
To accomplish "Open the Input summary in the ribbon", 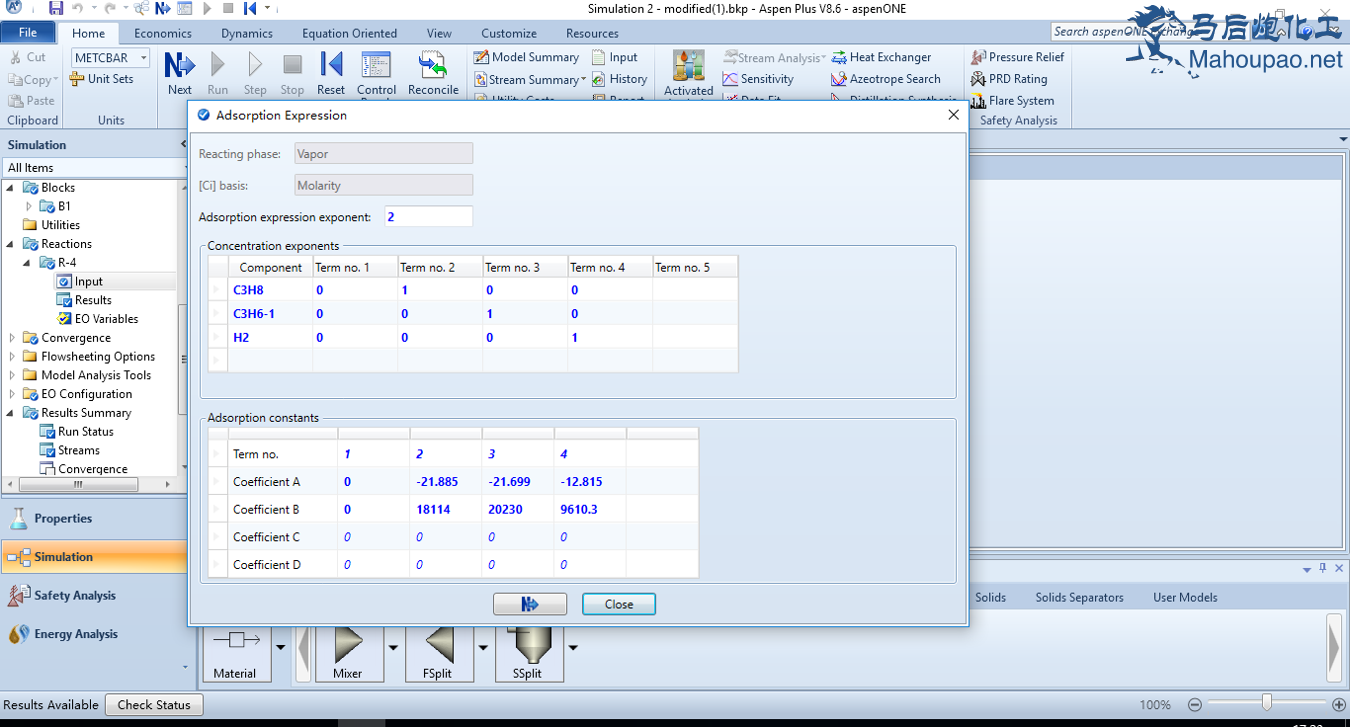I will [614, 57].
